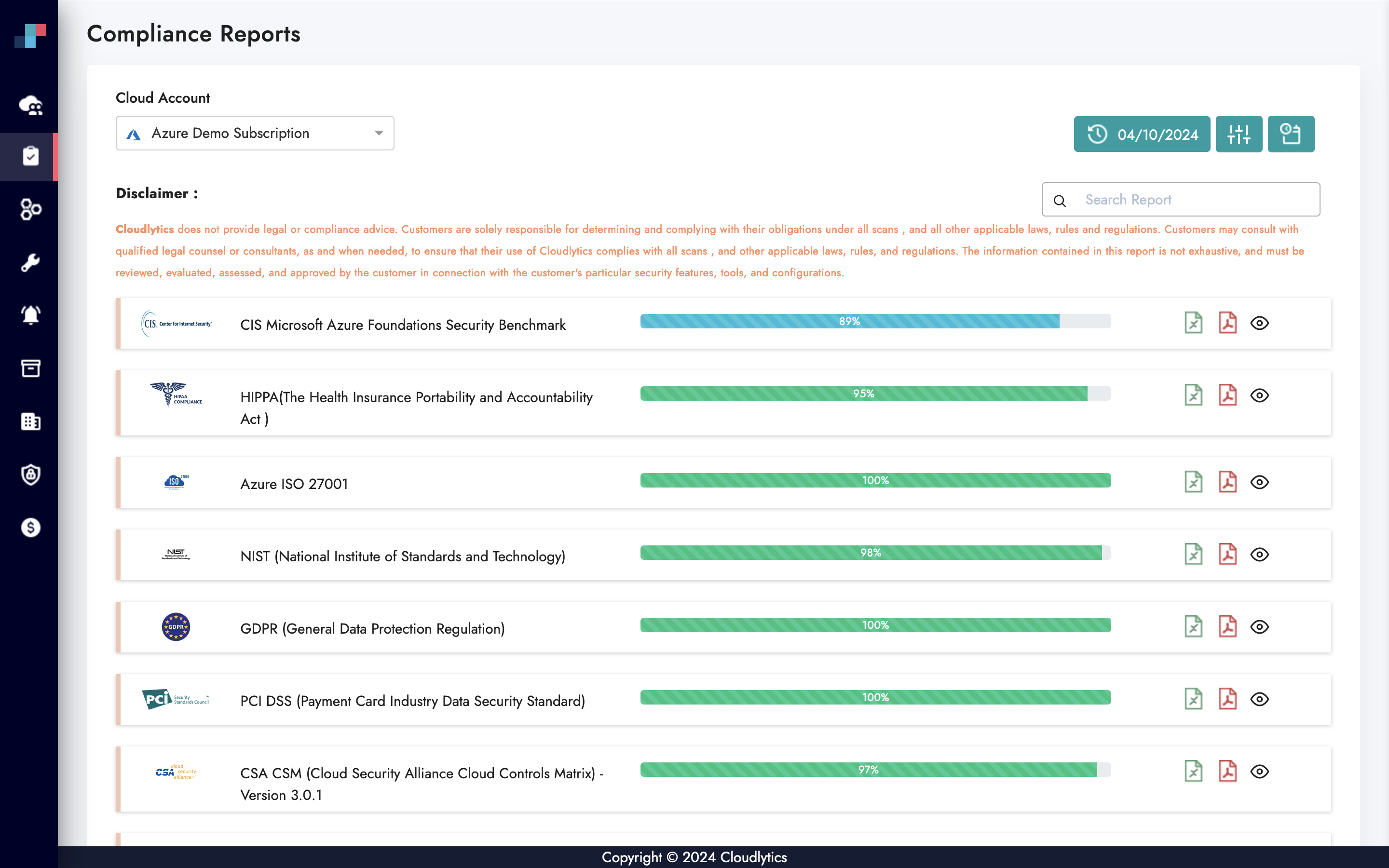Export Azure ISO 27001 report as PDF
This screenshot has width=1389, height=868.
[x=1227, y=482]
